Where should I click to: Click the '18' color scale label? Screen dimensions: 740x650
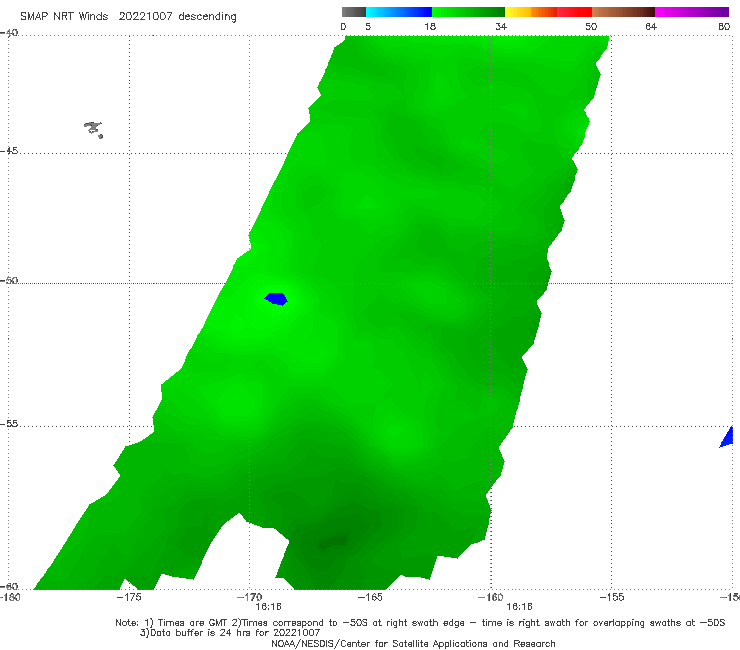point(430,26)
